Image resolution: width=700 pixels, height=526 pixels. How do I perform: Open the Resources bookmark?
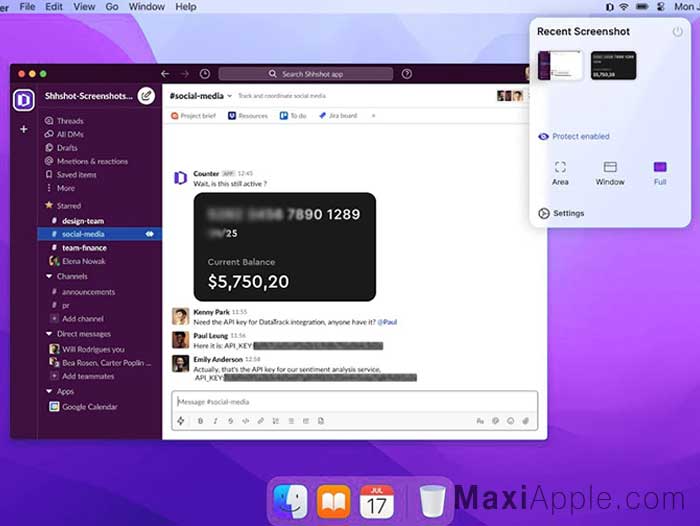point(248,116)
